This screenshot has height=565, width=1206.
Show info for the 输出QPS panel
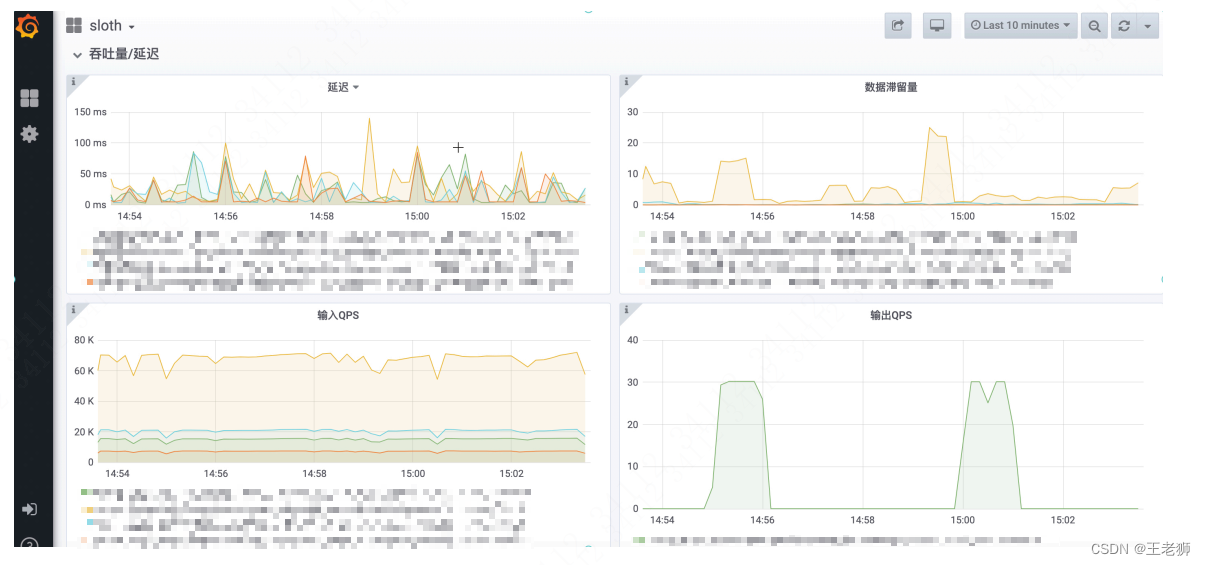tap(626, 310)
